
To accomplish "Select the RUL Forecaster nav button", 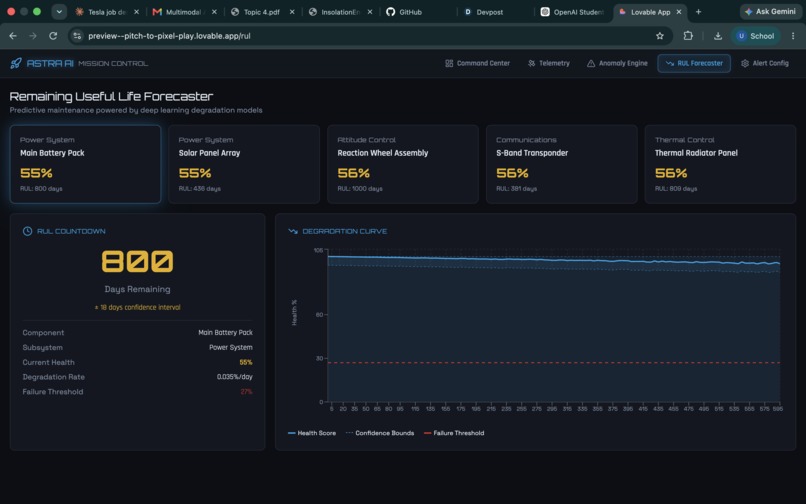I will [693, 63].
